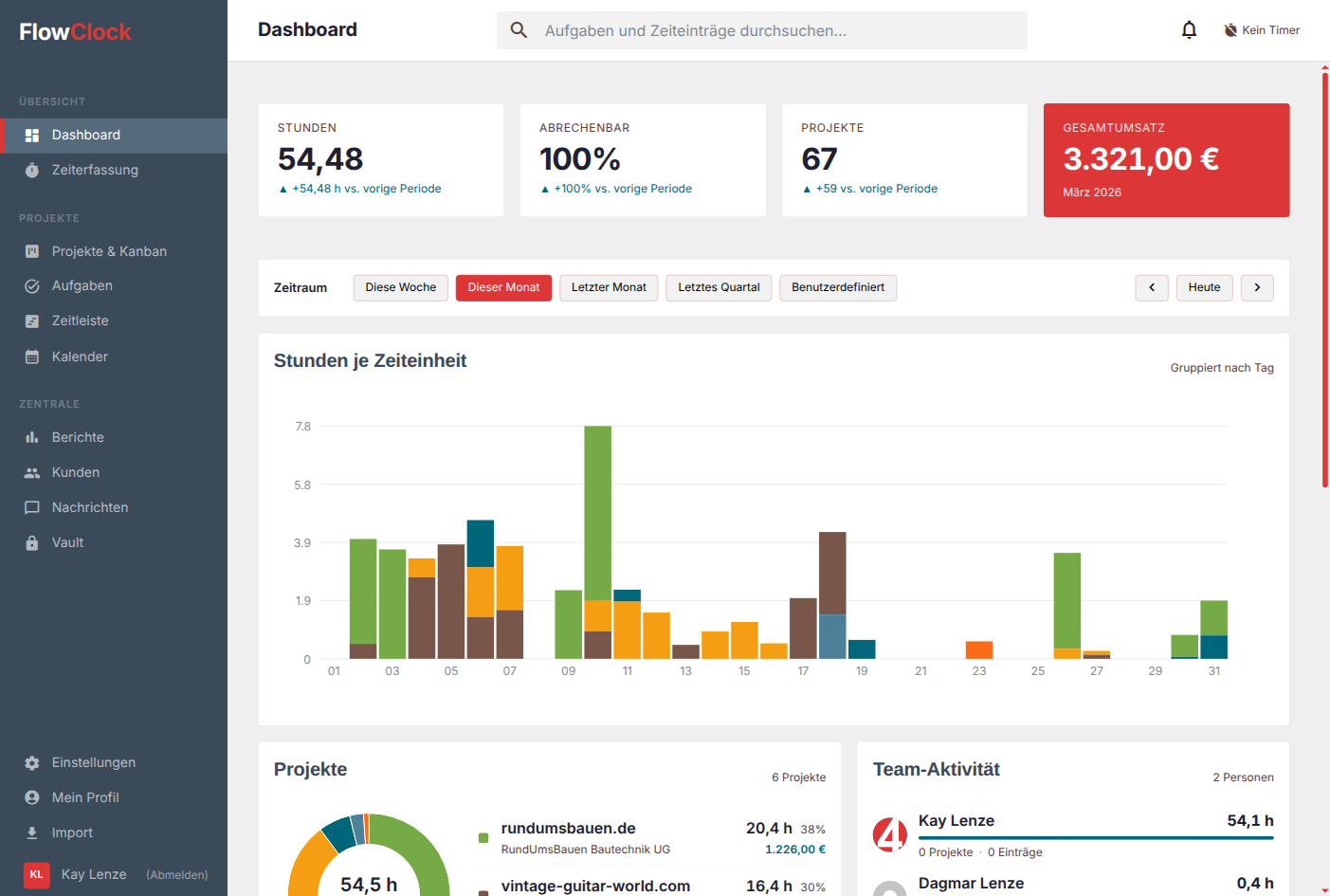1330x896 pixels.
Task: Open the rundumsbauen.de project entry
Action: [x=652, y=838]
